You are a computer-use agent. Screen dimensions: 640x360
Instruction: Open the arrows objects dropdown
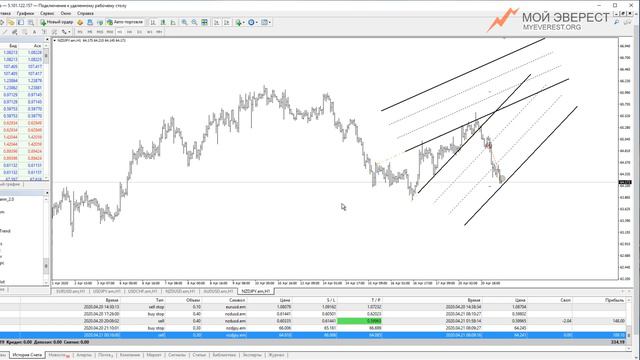(x=65, y=32)
